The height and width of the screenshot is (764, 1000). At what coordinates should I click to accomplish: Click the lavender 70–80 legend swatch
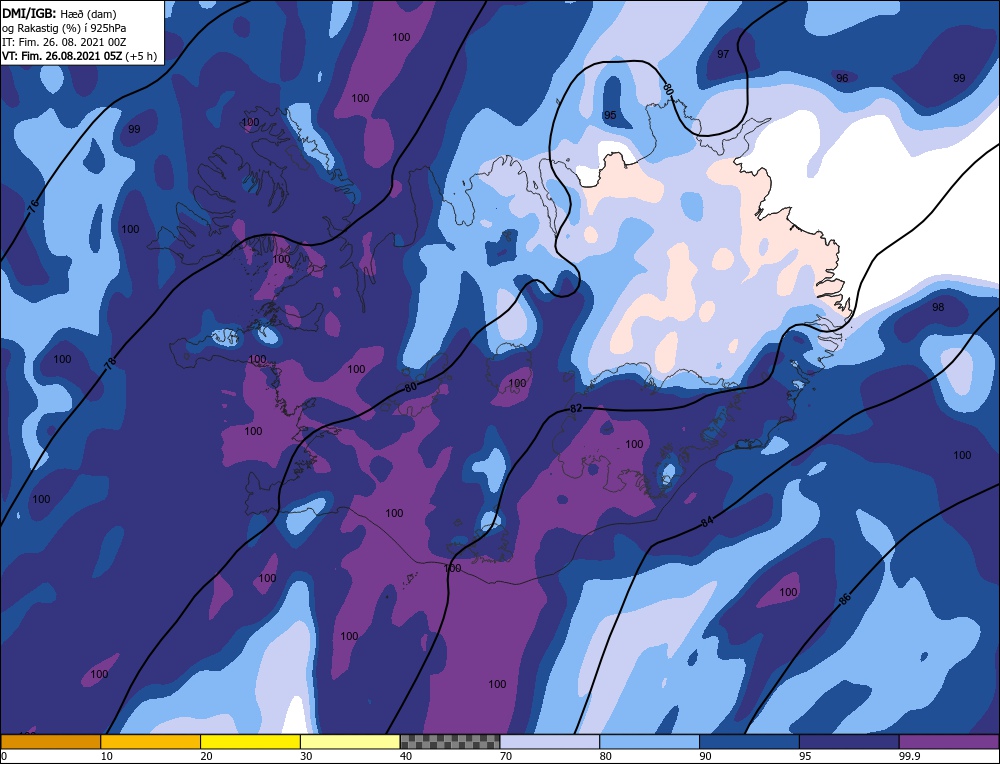coord(550,741)
